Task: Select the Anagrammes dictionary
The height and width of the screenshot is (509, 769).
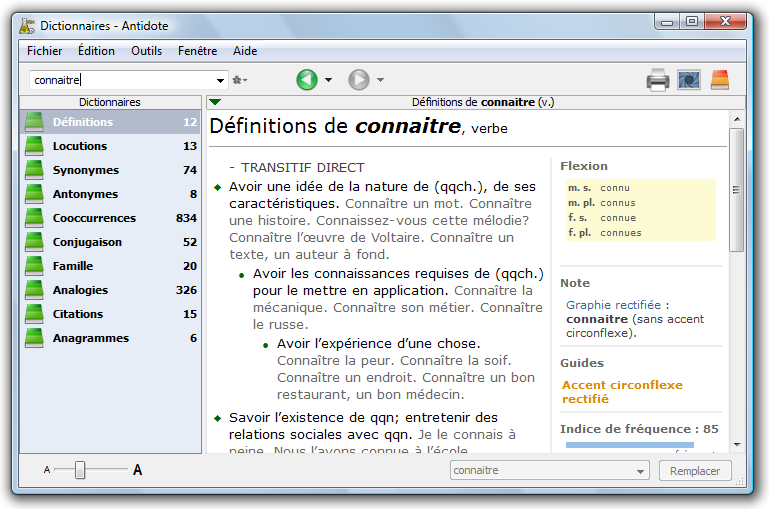Action: click(x=110, y=338)
